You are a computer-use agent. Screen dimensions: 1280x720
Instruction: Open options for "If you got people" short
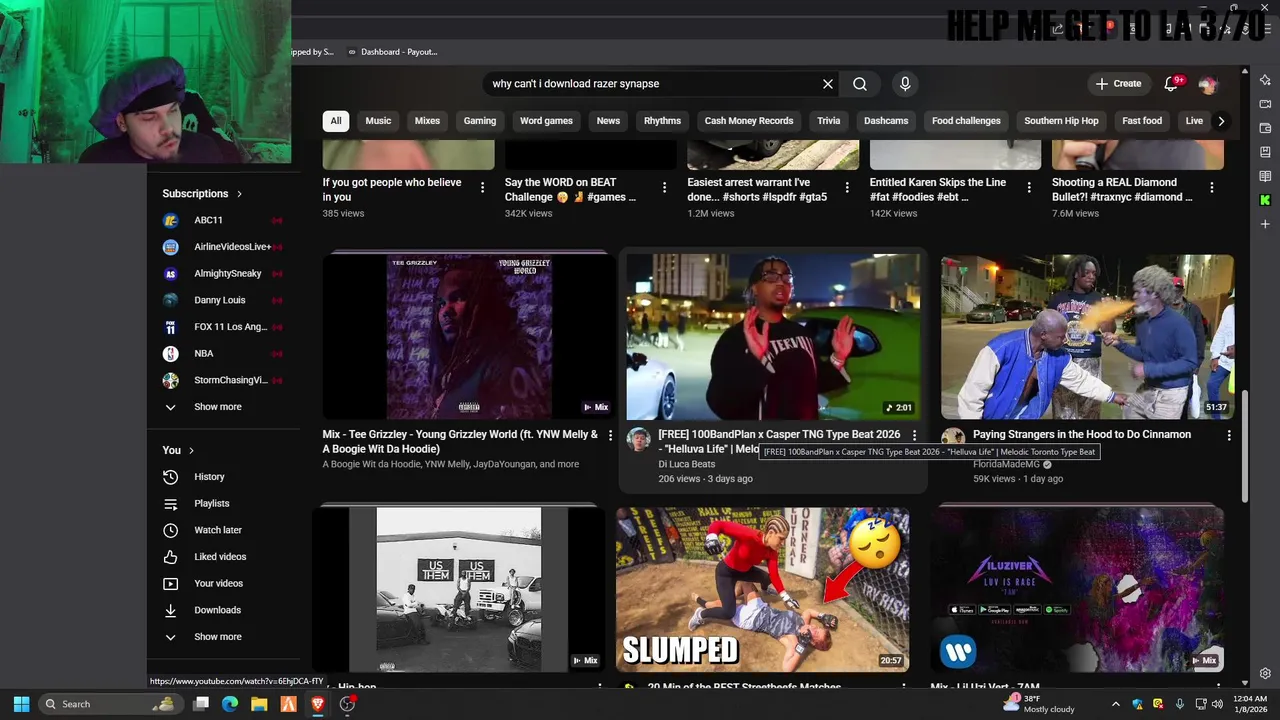point(483,188)
